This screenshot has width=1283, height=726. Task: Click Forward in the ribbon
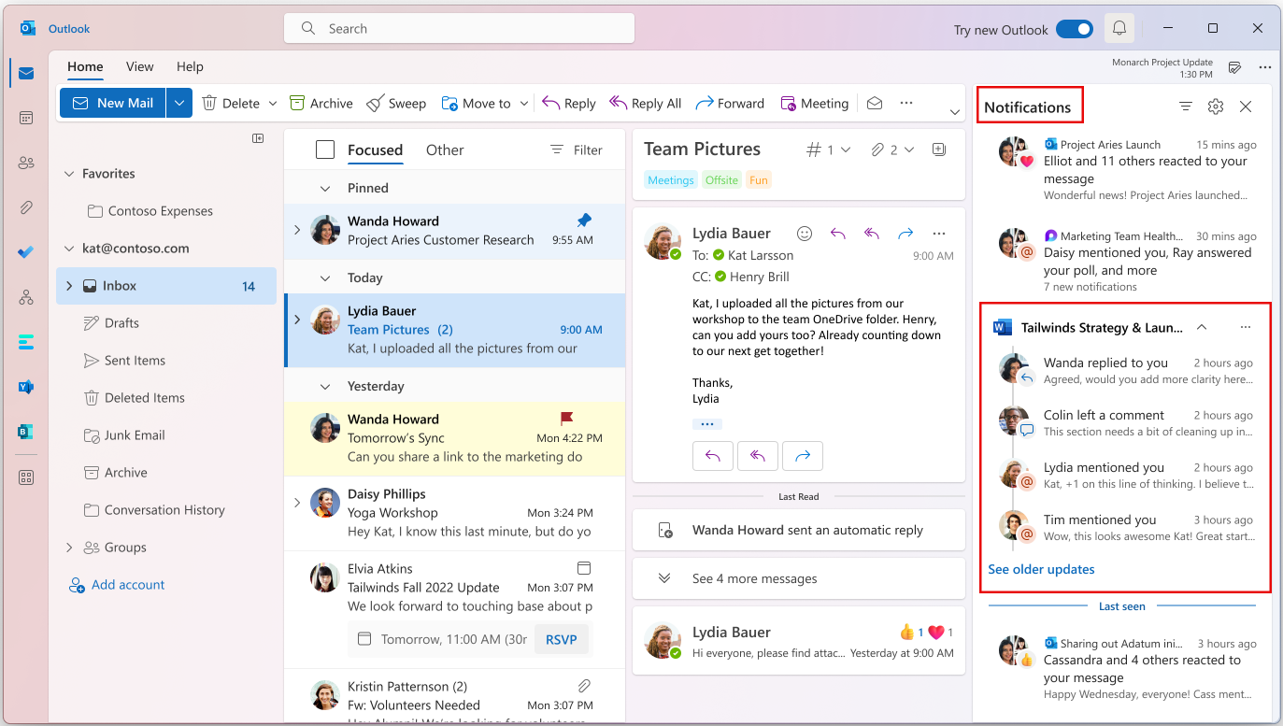coord(729,103)
